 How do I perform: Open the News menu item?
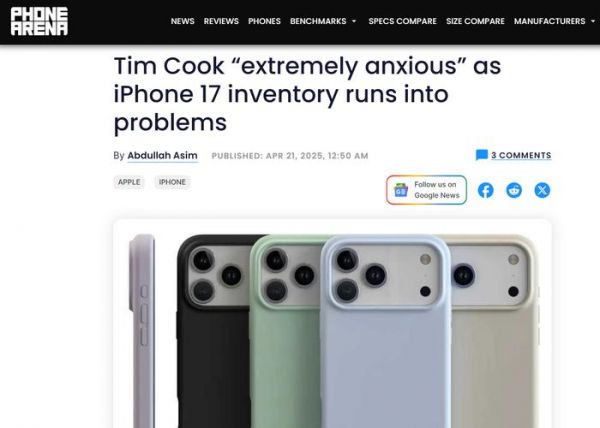click(x=183, y=21)
